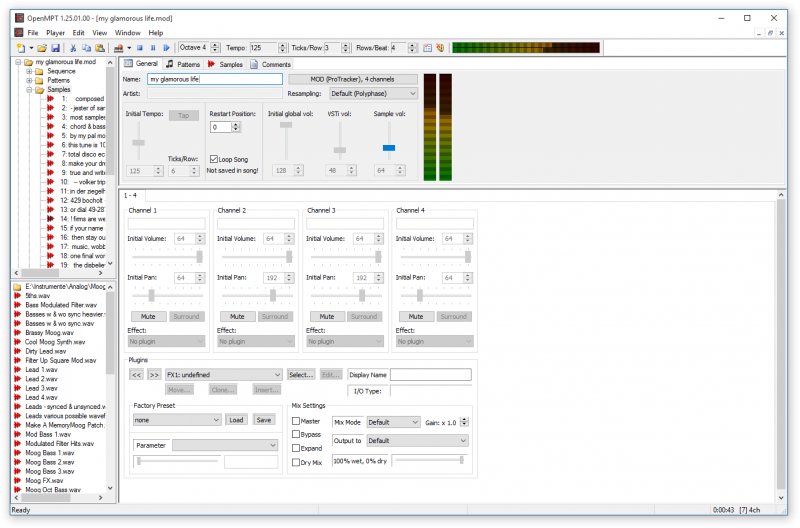Mute Channel 4
This screenshot has width=800, height=528.
pyautogui.click(x=416, y=316)
